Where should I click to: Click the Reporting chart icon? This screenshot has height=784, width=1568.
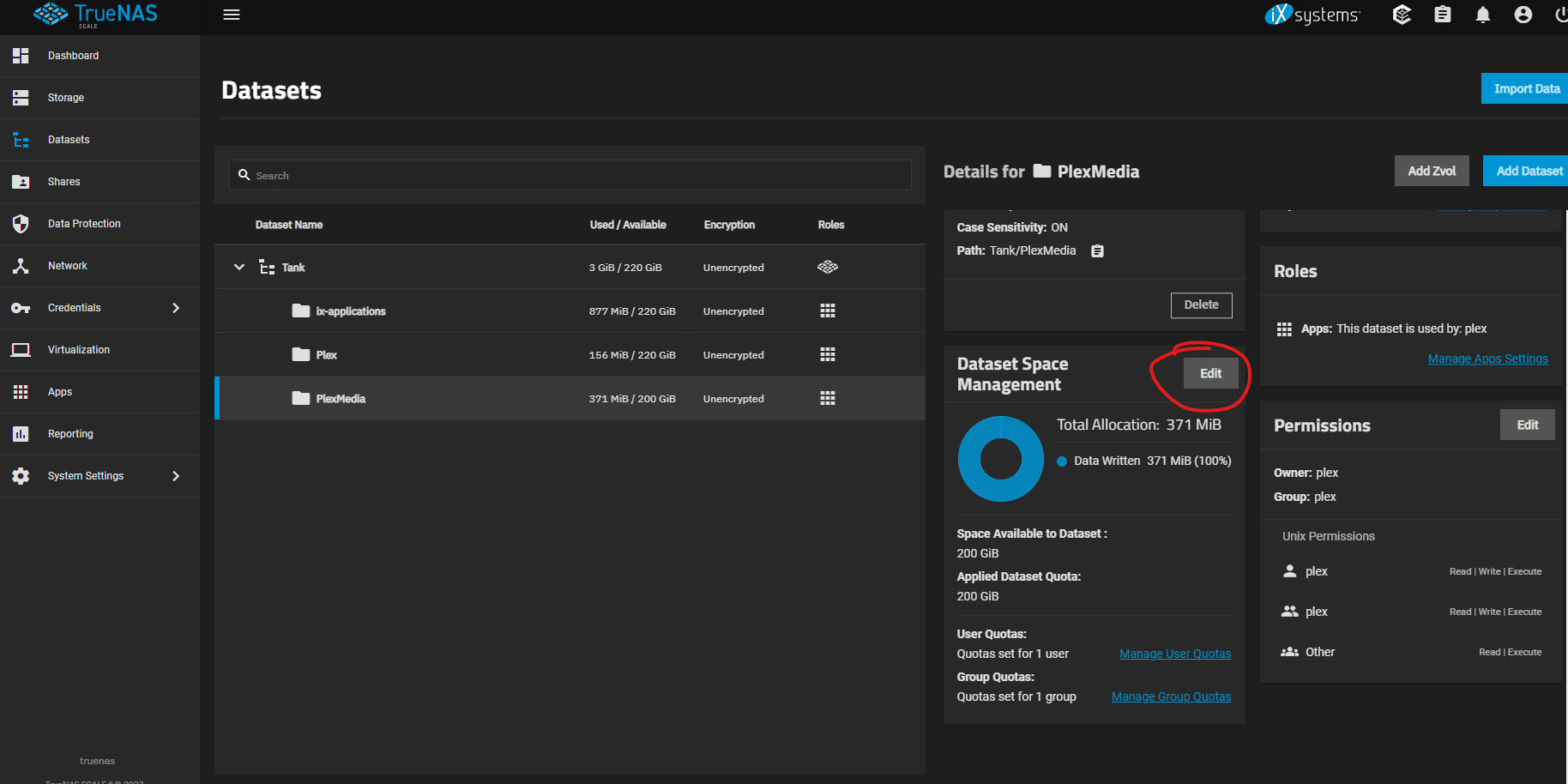pos(21,434)
